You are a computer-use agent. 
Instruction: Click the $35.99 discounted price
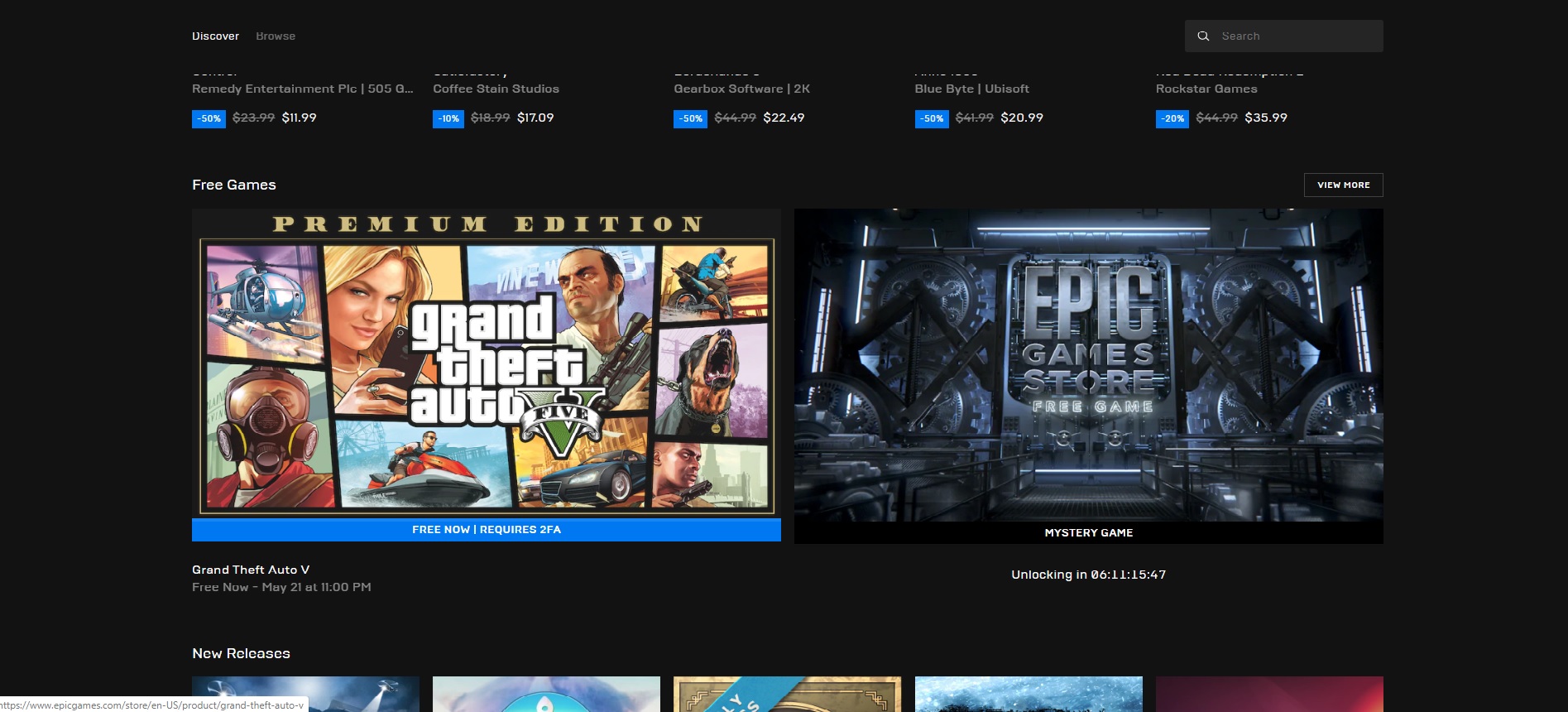click(x=1266, y=118)
